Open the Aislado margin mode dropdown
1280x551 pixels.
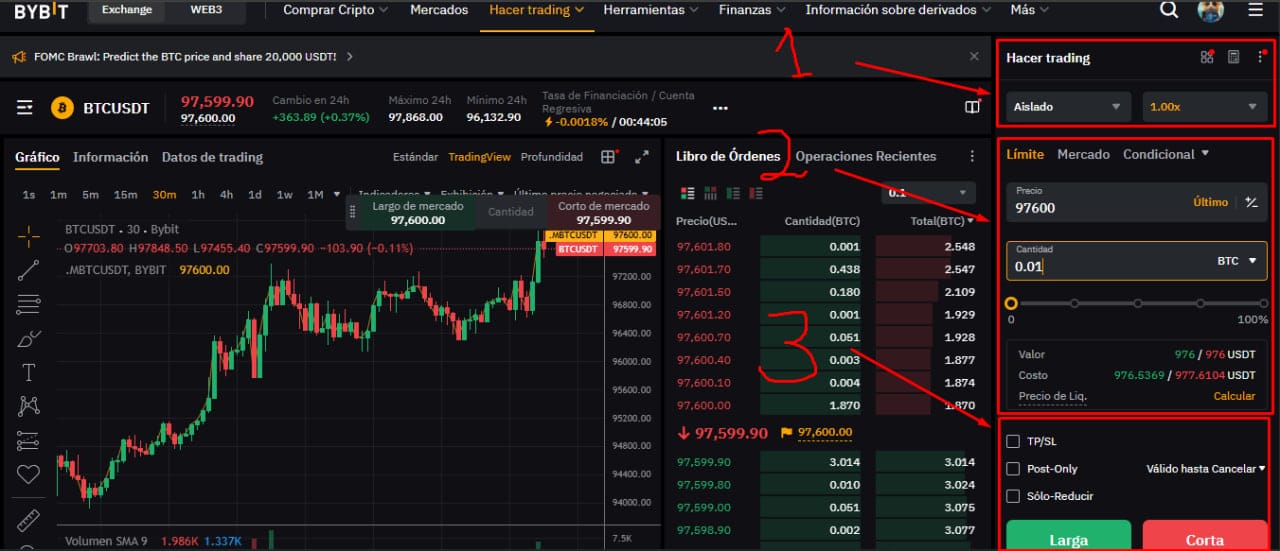click(x=1068, y=106)
